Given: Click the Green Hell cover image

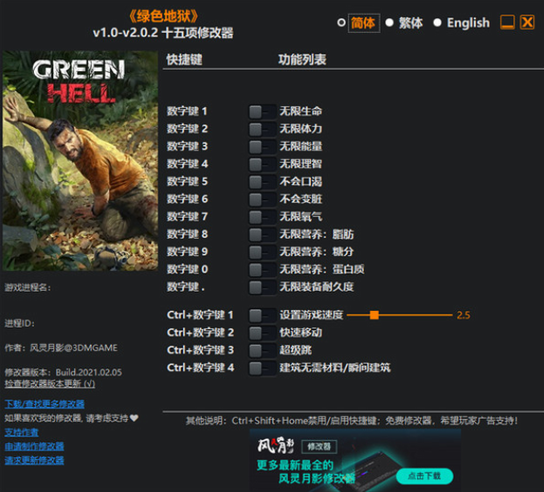Looking at the screenshot, I should coord(80,161).
